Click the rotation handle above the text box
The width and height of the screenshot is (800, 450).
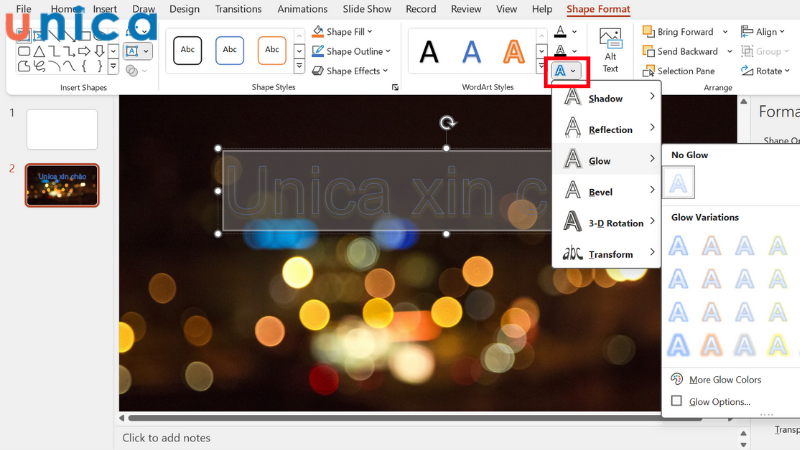[447, 123]
